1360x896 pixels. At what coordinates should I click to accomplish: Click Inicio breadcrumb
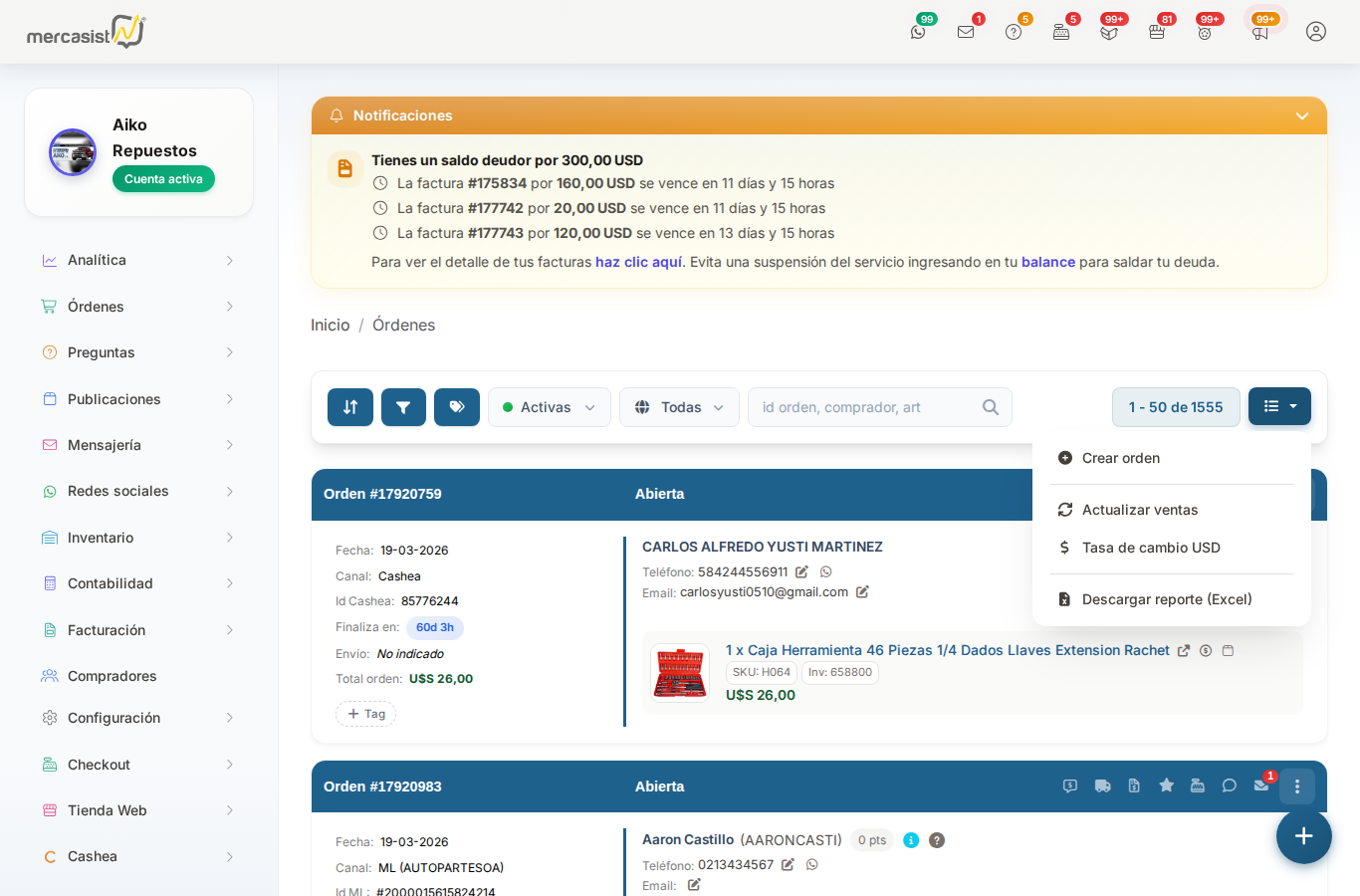click(330, 326)
